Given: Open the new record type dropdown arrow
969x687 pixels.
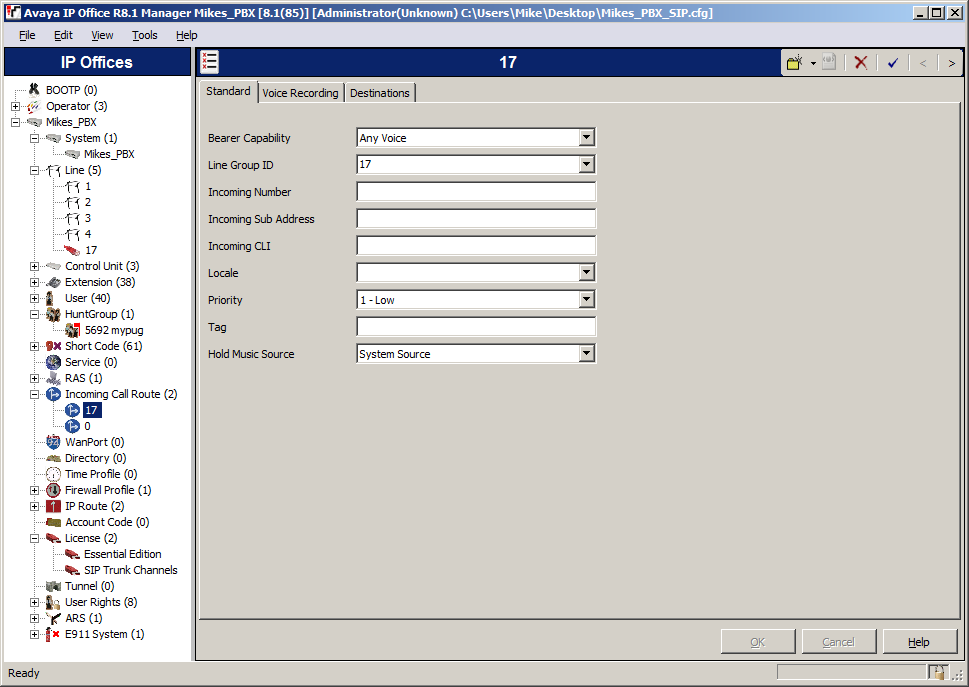Looking at the screenshot, I should (x=813, y=63).
